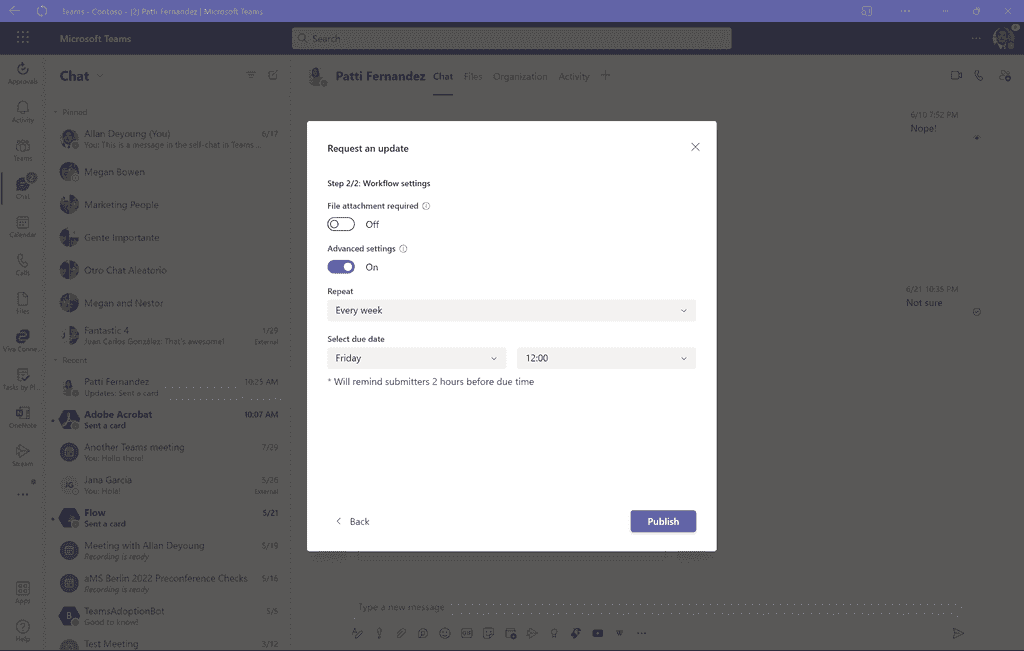
Task: Open Approvals in the left rail
Action: pyautogui.click(x=22, y=72)
